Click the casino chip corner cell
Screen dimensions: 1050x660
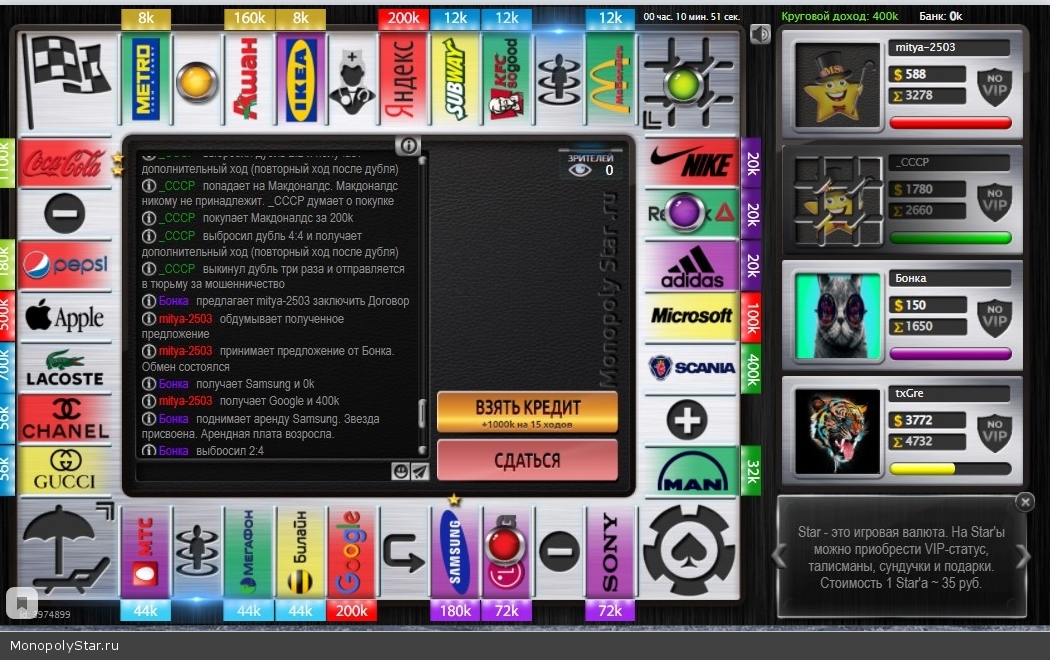click(x=690, y=550)
